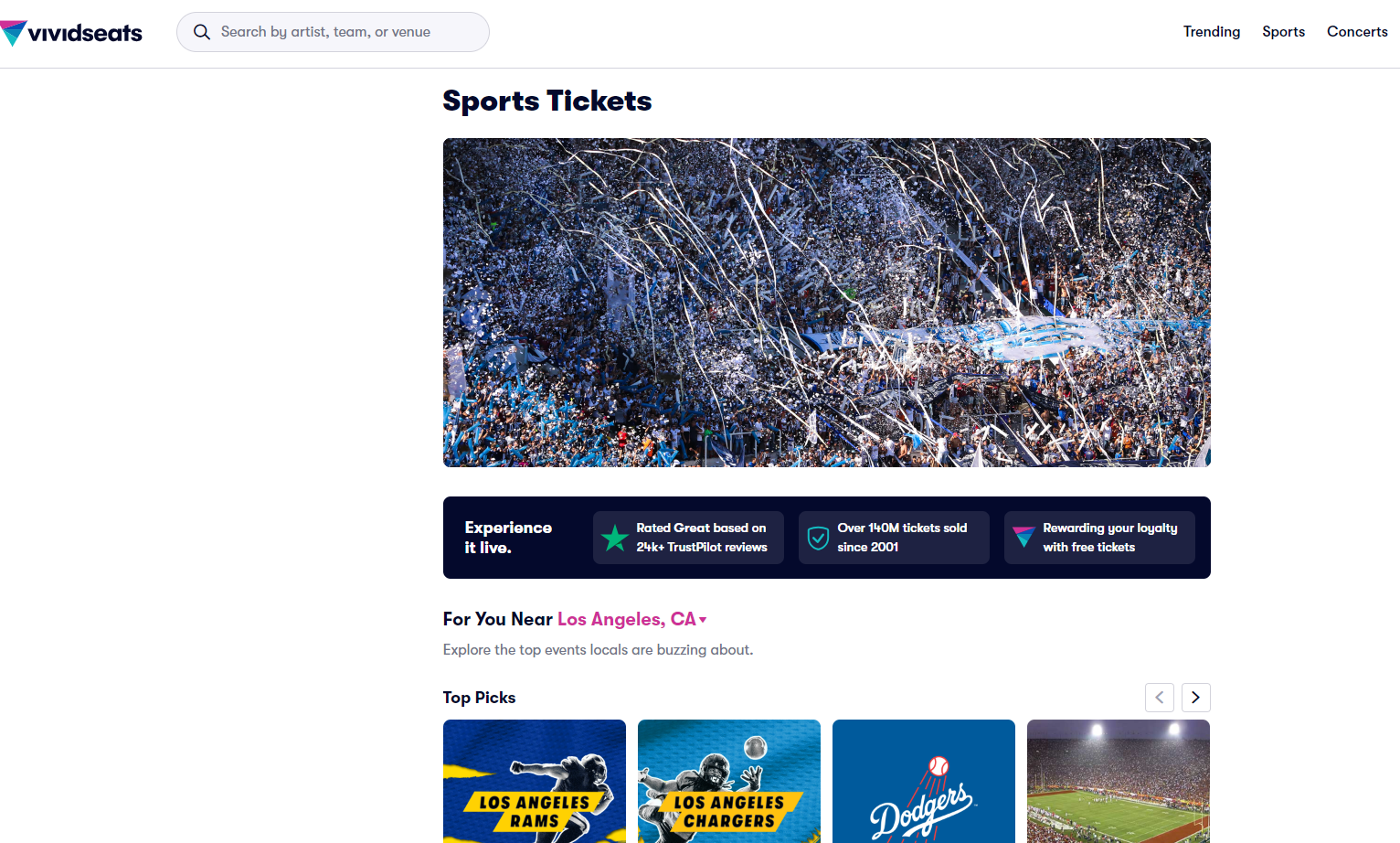Open the Los Angeles Chargers card
Viewport: 1400px width, 843px height.
pos(729,781)
